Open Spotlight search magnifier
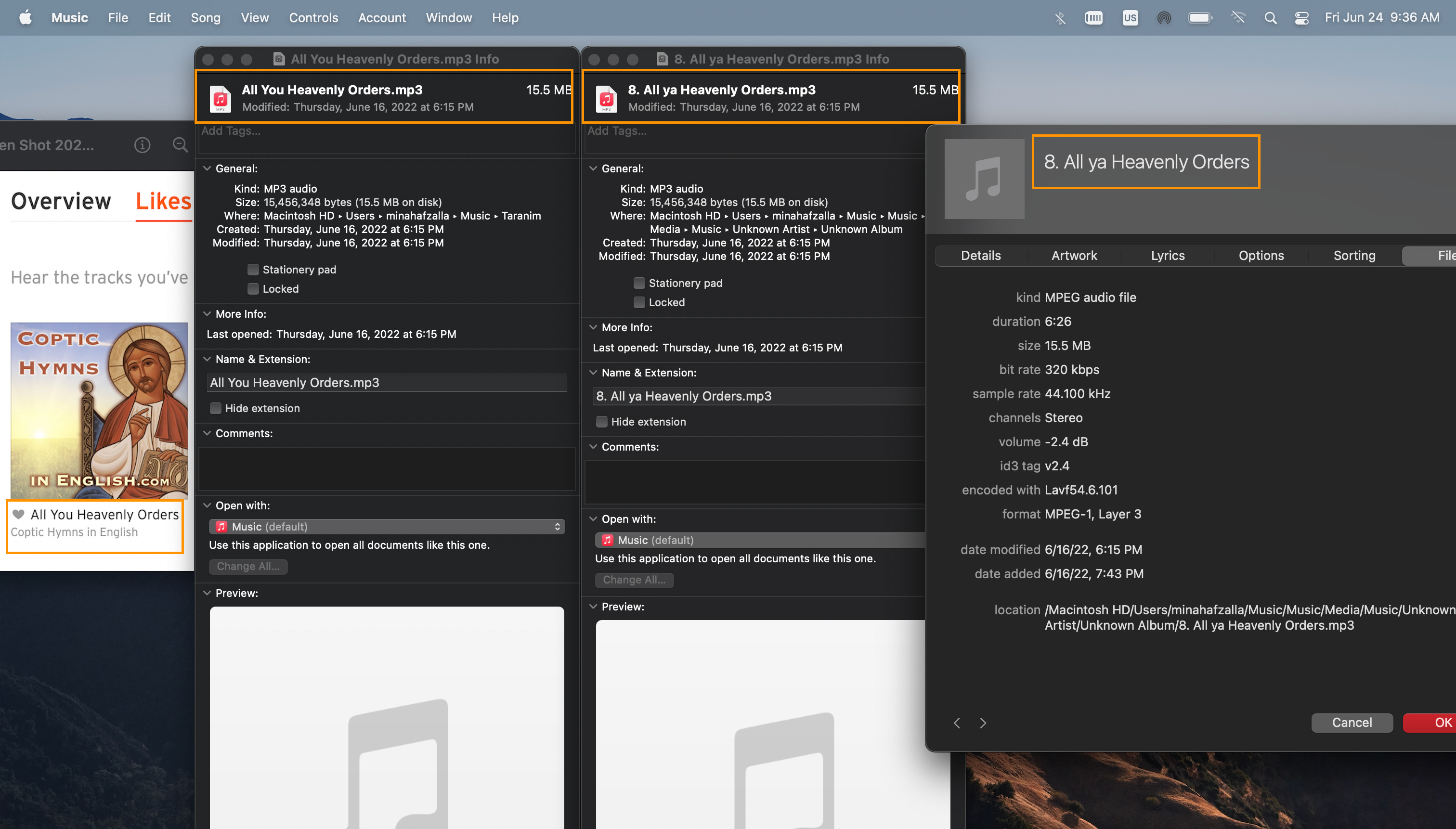1456x829 pixels. coord(1270,18)
